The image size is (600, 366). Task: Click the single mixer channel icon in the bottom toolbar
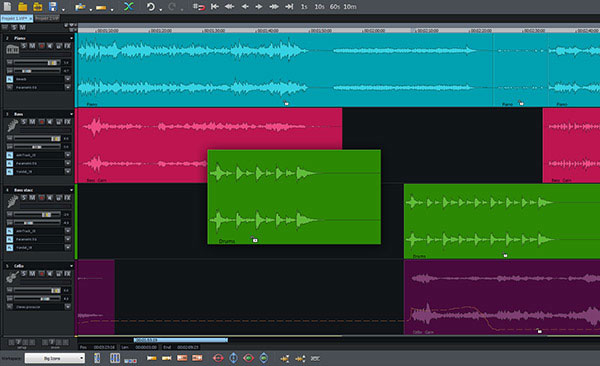click(97, 358)
